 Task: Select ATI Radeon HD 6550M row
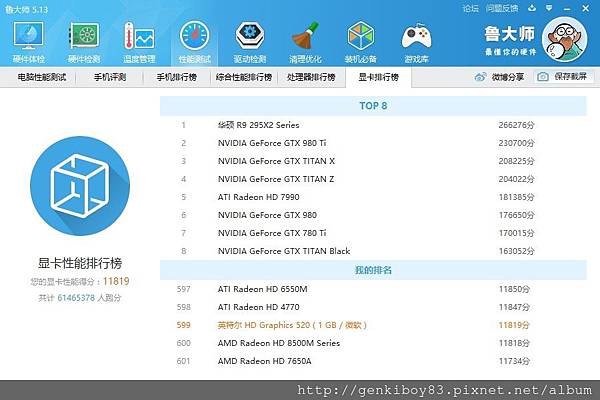pyautogui.click(x=373, y=289)
